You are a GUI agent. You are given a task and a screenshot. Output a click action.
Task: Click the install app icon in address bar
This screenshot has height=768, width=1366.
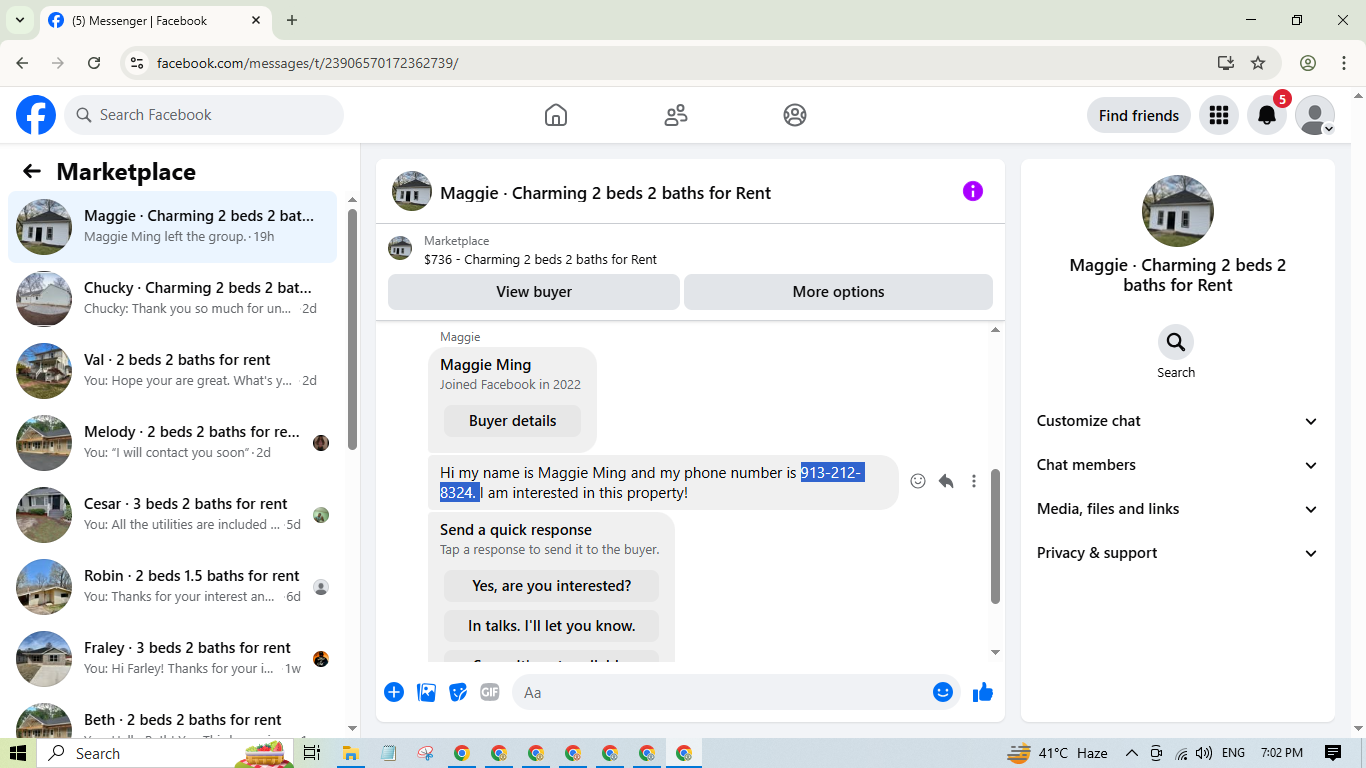click(x=1226, y=63)
